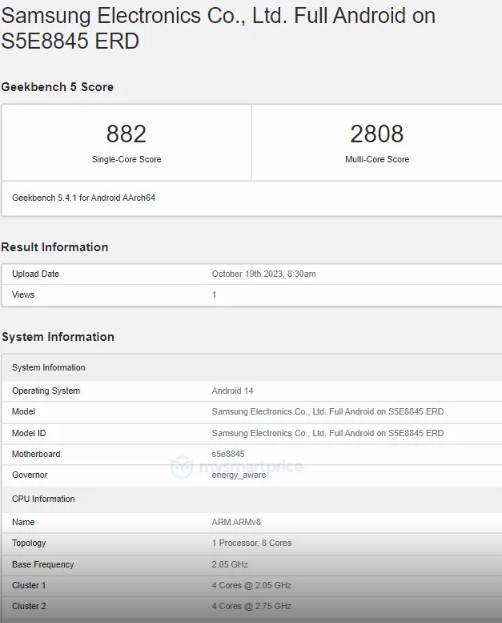Click the Model row label
502x623 pixels.
pos(23,412)
